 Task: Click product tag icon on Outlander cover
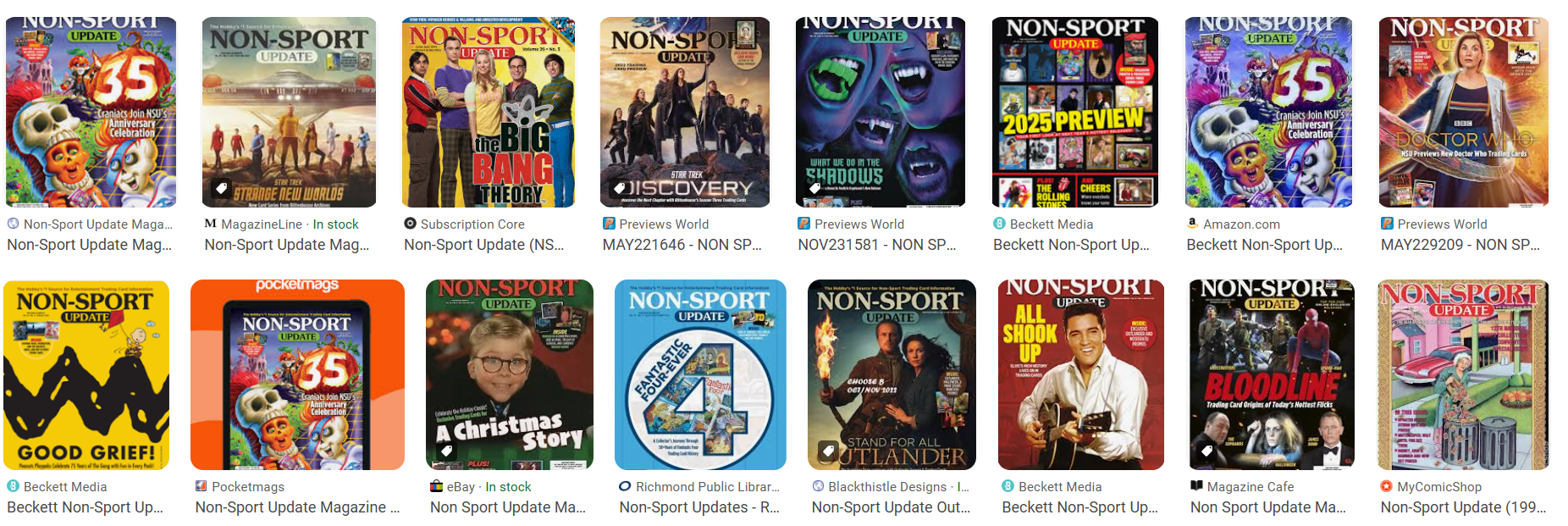pos(829,451)
